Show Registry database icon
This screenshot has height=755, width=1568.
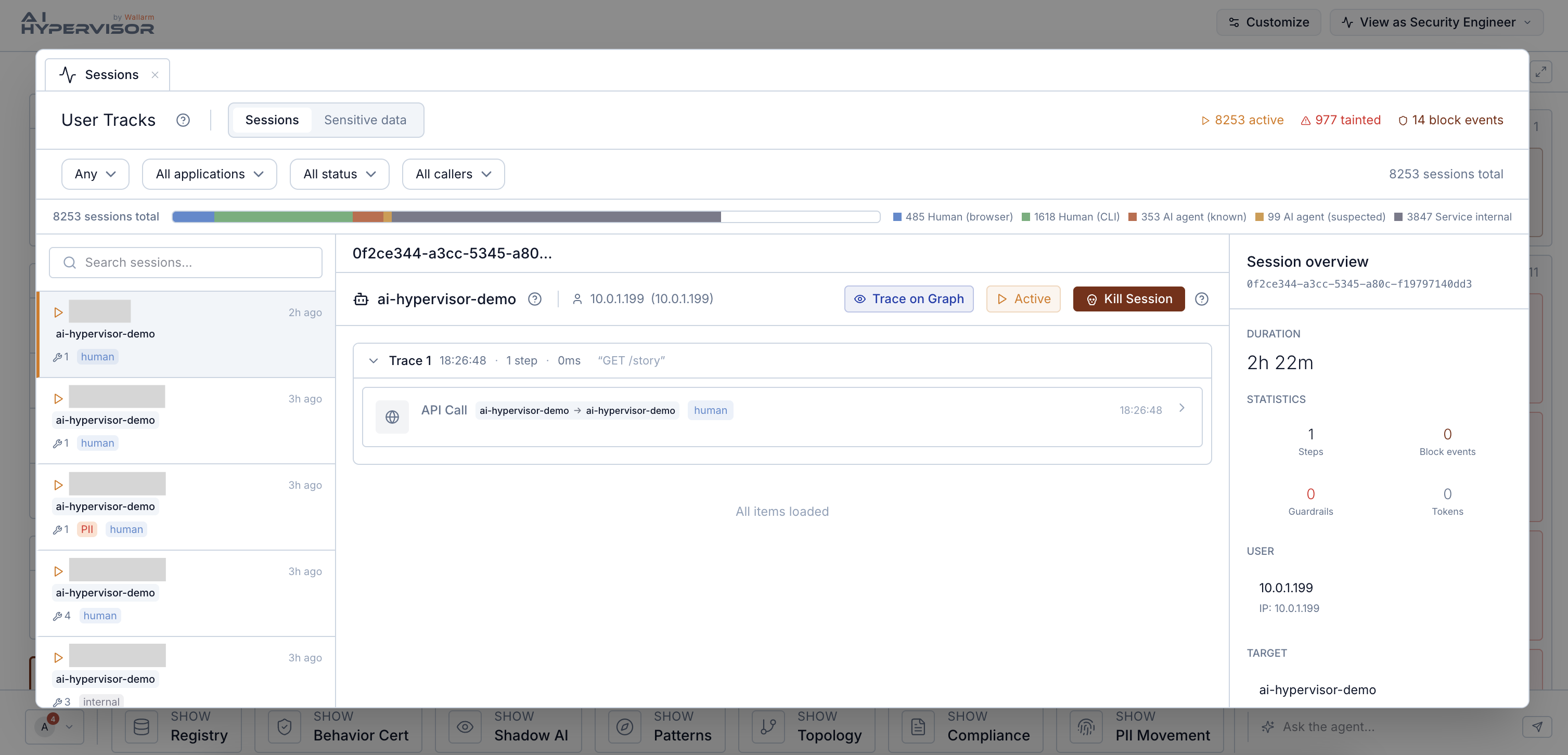pos(141,727)
